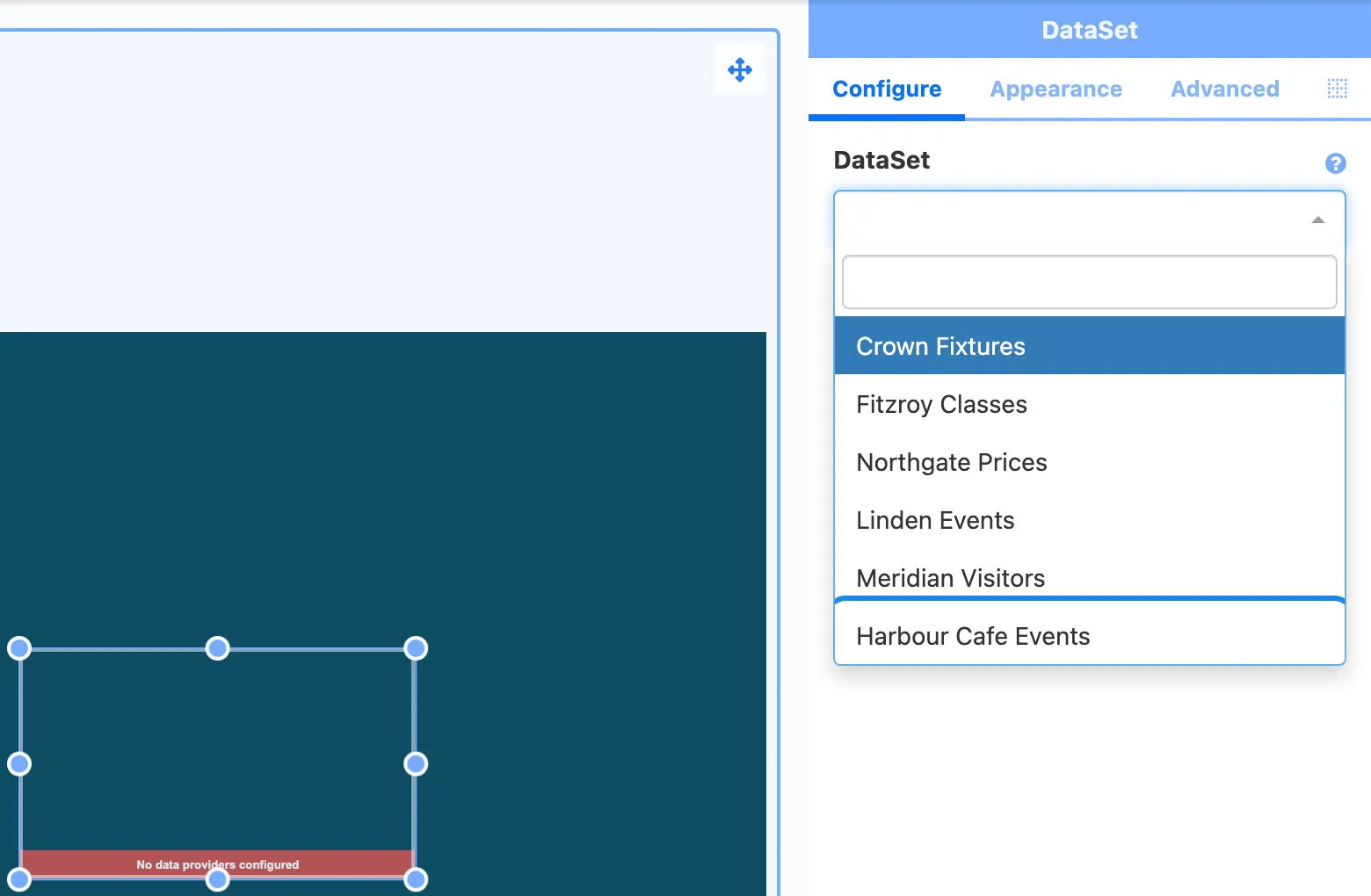Select Harbour Cafe Events option
1371x896 pixels.
pyautogui.click(x=1089, y=636)
